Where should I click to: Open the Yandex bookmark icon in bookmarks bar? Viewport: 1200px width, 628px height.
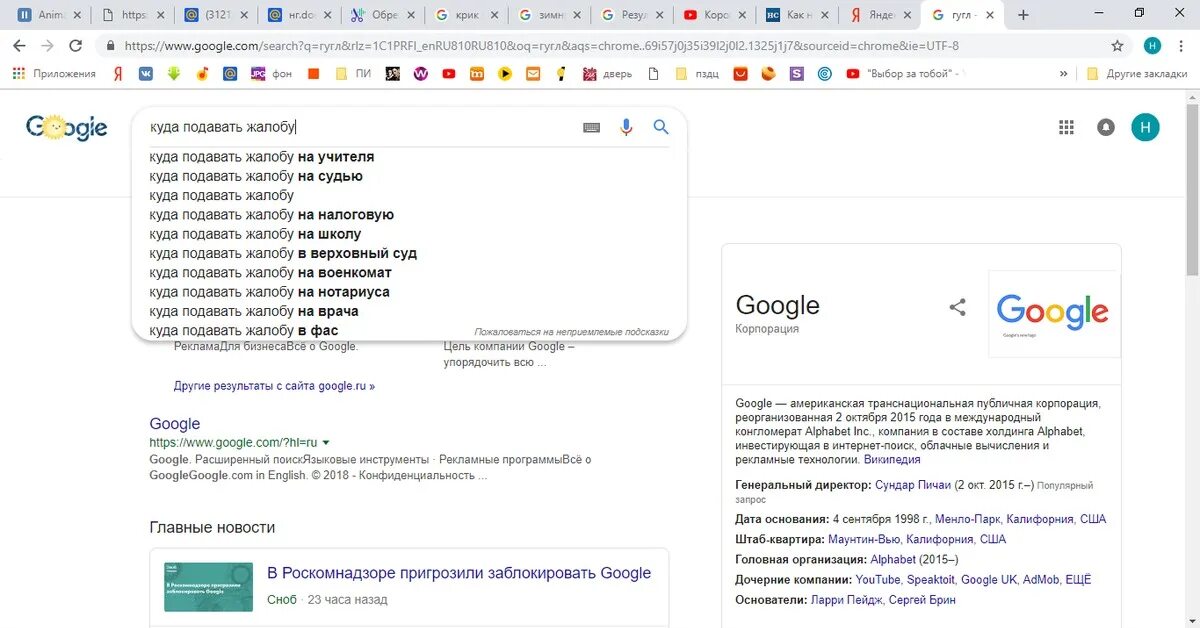118,73
